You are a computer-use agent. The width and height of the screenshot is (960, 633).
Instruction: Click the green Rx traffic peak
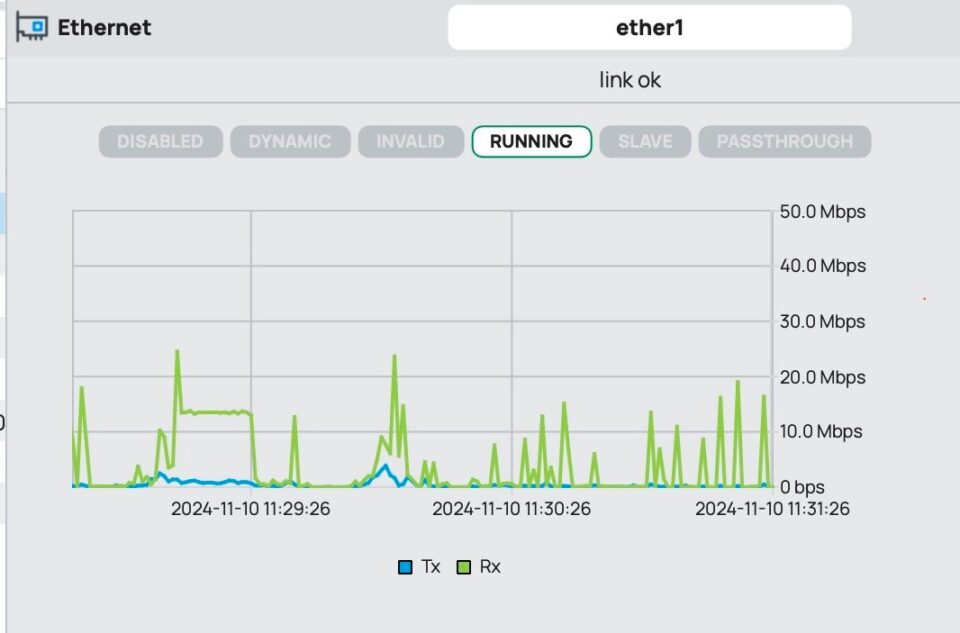click(178, 352)
